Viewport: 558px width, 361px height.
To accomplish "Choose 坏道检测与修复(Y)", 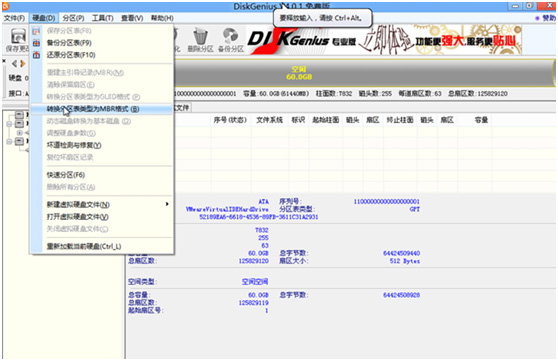I will 101,145.
